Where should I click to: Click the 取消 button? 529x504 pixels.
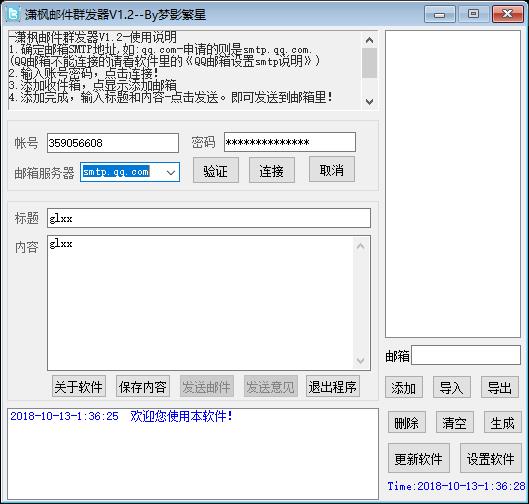(x=332, y=170)
